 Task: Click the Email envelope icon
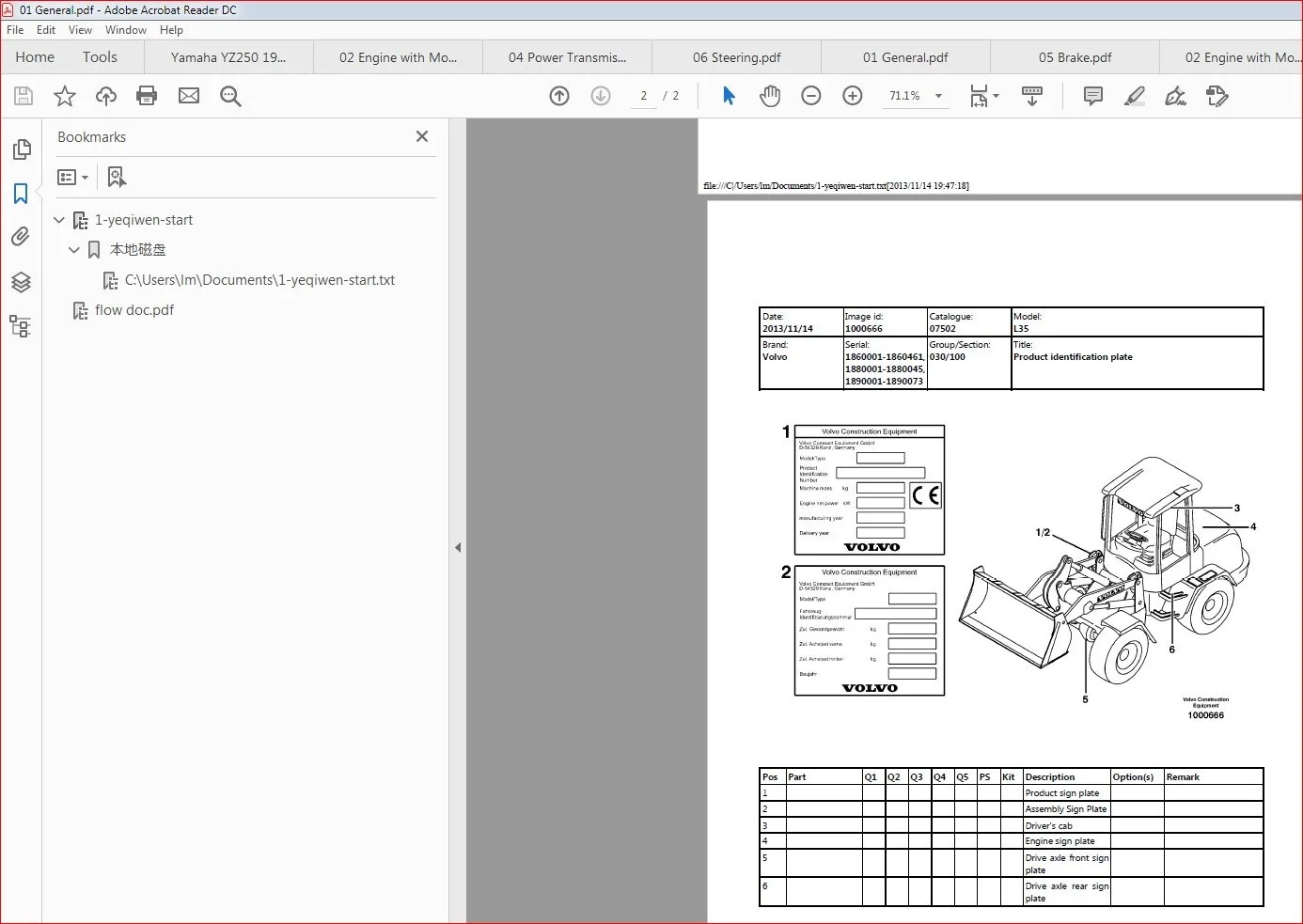click(x=189, y=96)
